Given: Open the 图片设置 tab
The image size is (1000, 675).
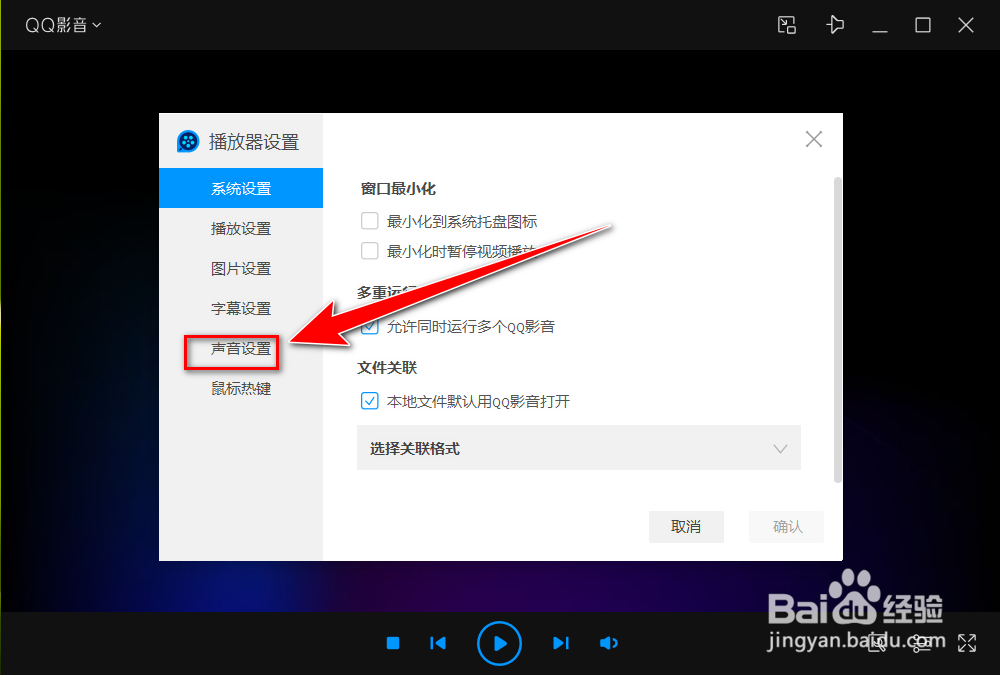Looking at the screenshot, I should click(x=241, y=269).
